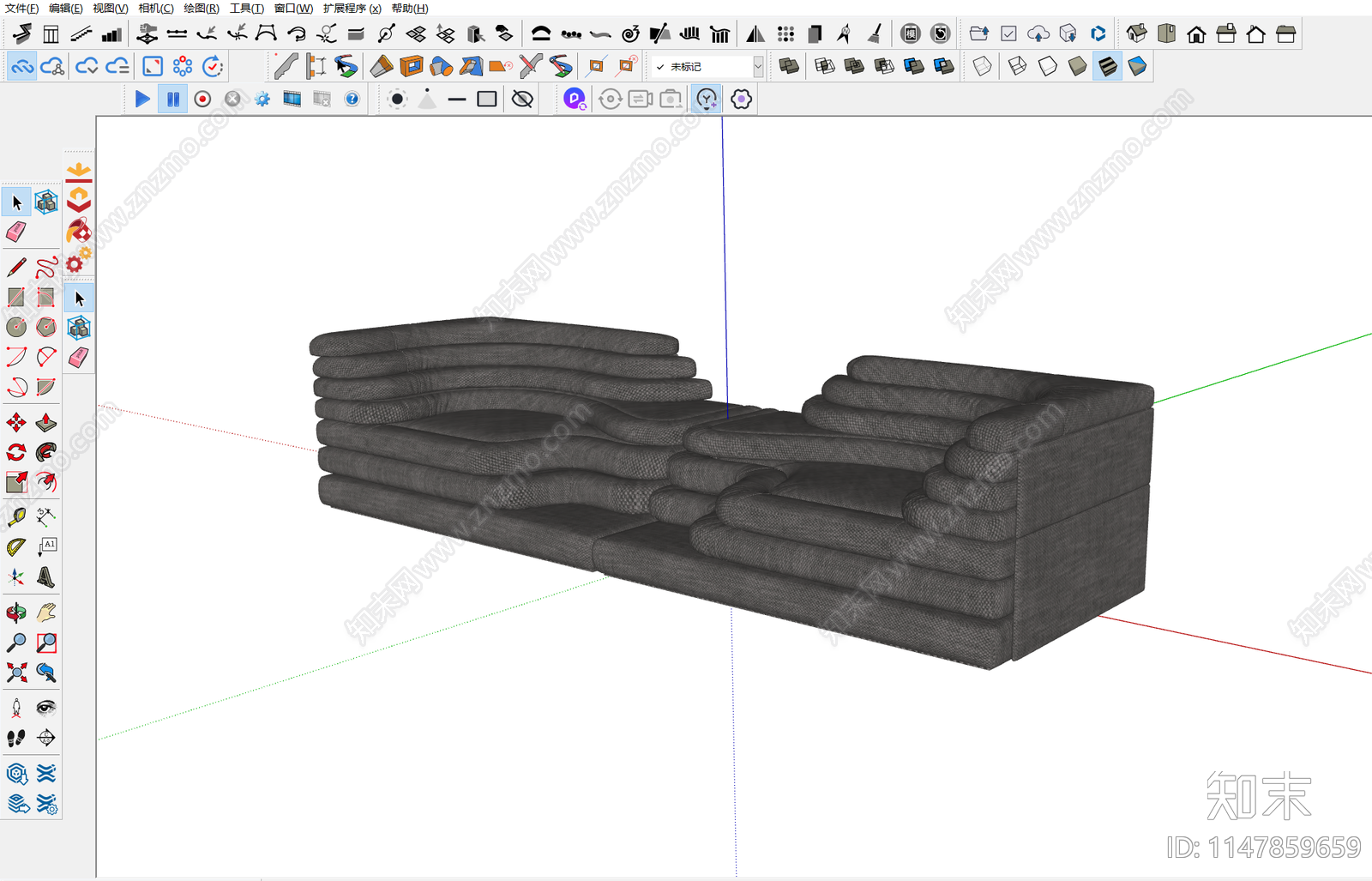Click the broom cleanup icon
Screen dimensions: 1372x881
pos(875,34)
